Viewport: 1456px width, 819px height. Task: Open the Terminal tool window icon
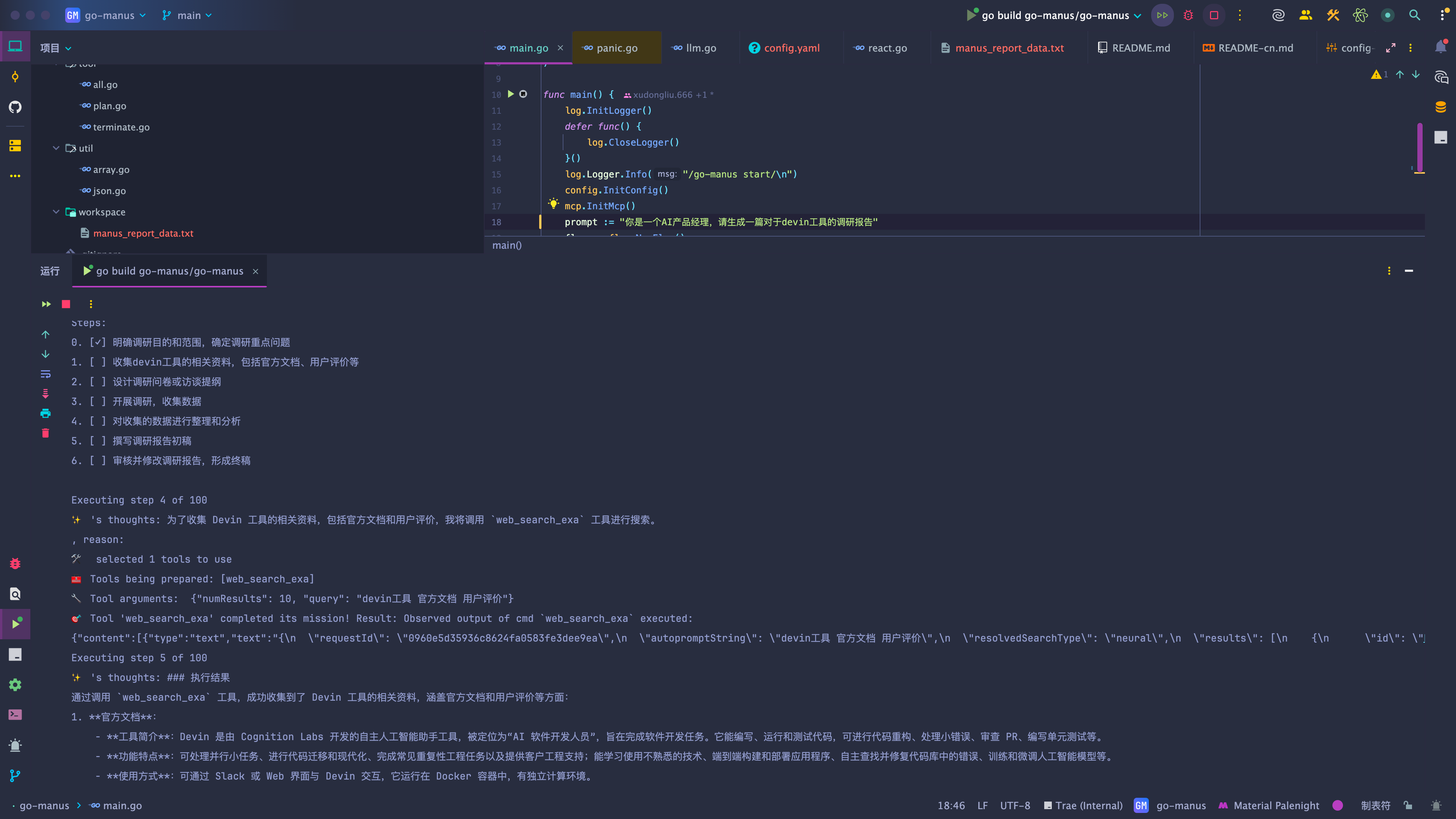[x=15, y=715]
